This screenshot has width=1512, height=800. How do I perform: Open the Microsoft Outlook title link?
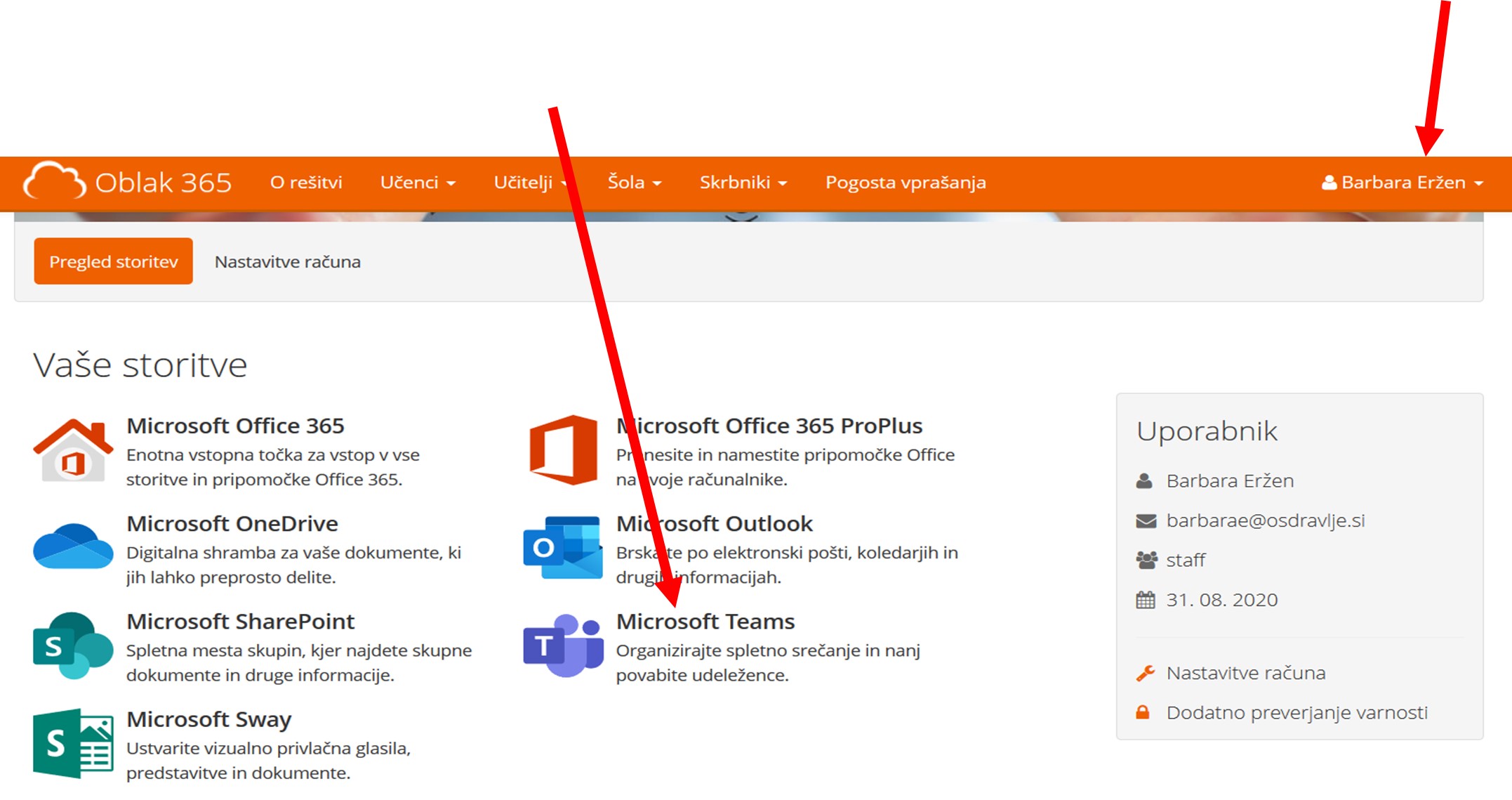[x=715, y=523]
